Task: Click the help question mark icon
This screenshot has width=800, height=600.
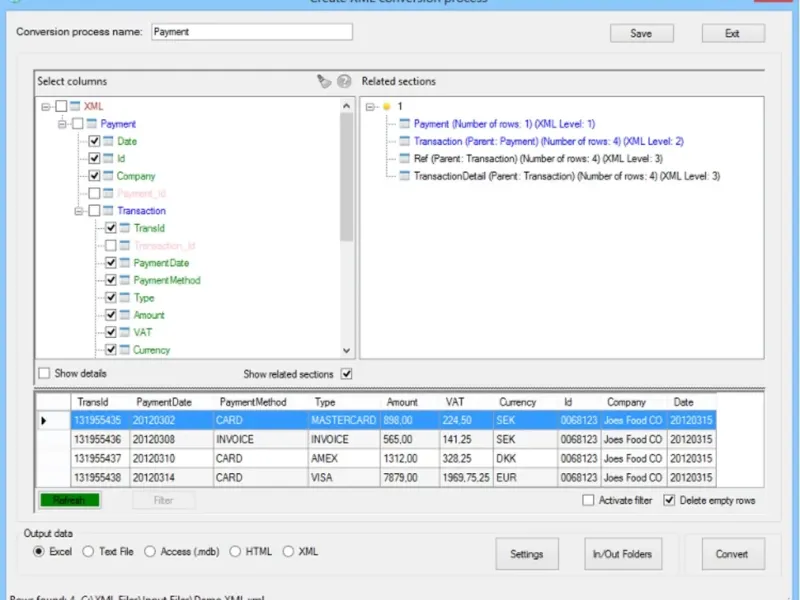Action: click(x=344, y=82)
